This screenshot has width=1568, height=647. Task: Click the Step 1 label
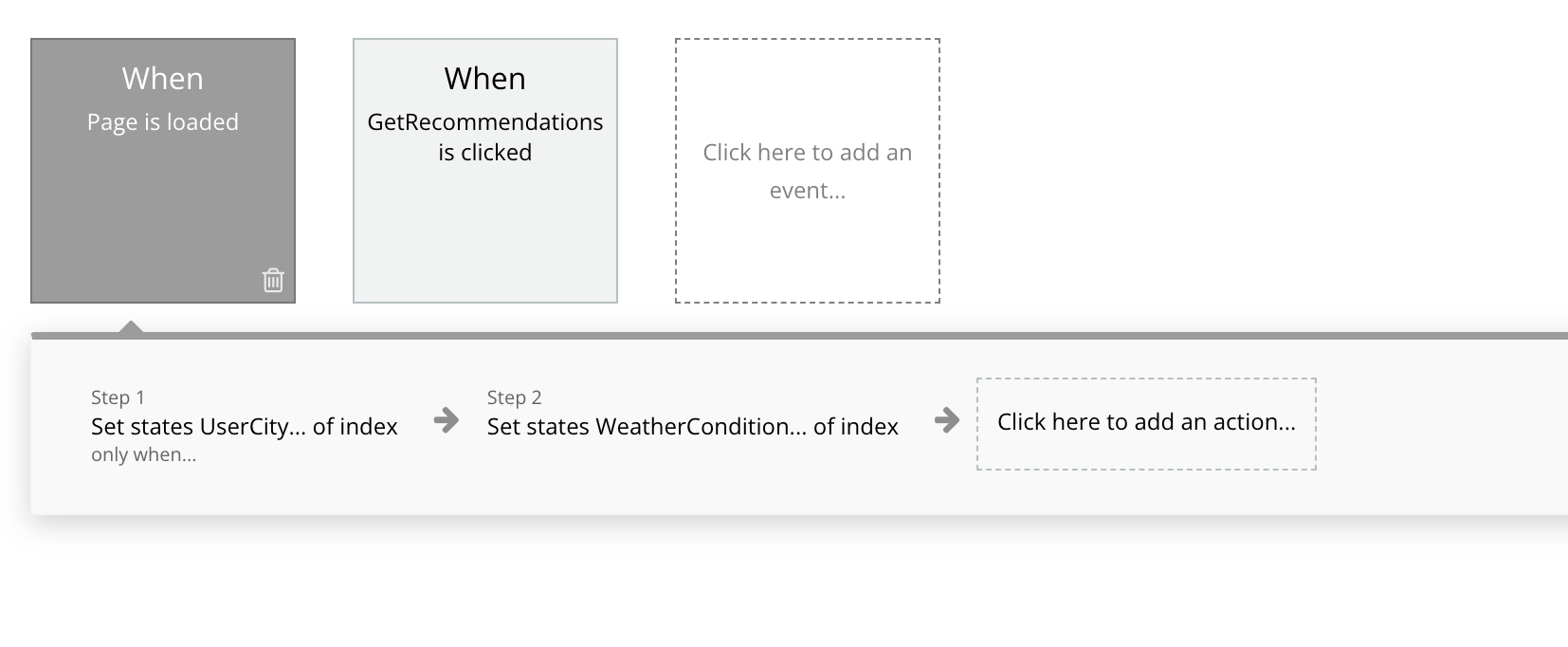pos(118,397)
